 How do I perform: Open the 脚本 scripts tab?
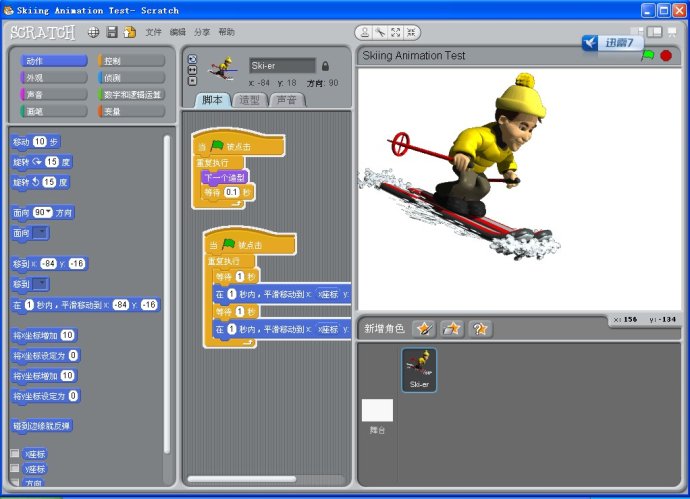[213, 100]
